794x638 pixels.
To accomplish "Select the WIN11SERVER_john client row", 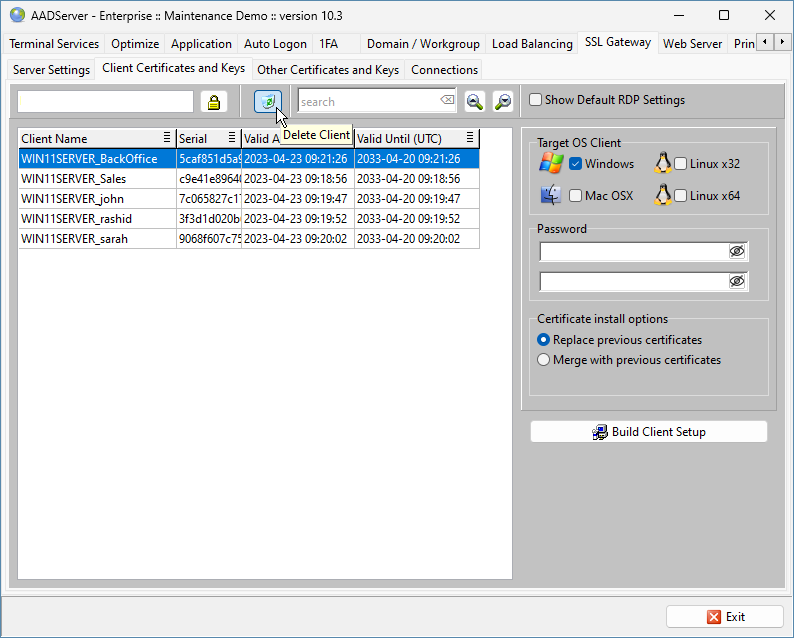I will coord(97,199).
